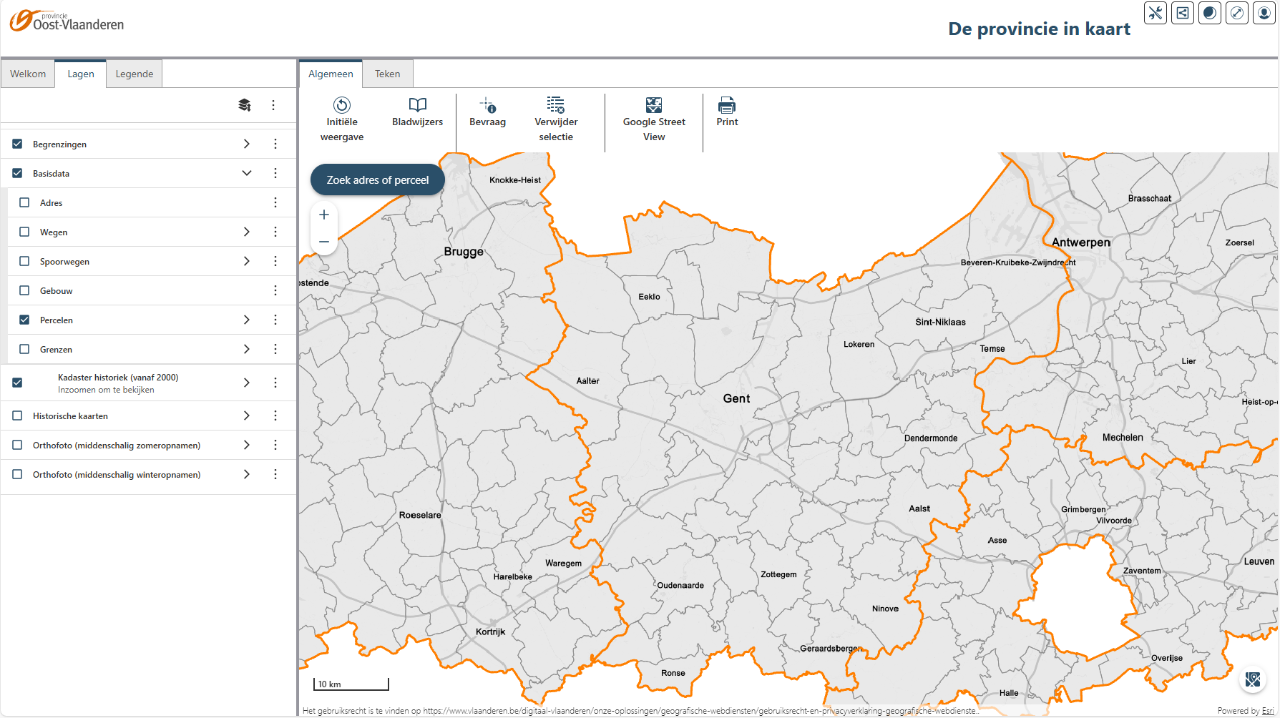Image resolution: width=1280 pixels, height=718 pixels.
Task: Expand Orthofoto zomeropnamen group
Action: pyautogui.click(x=246, y=445)
